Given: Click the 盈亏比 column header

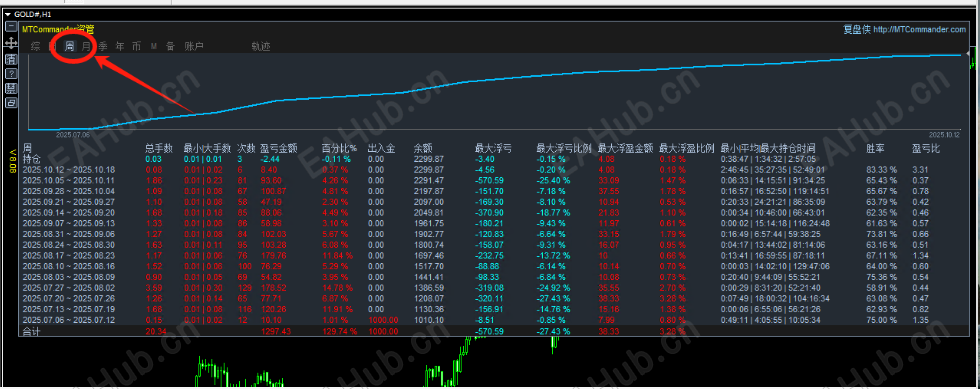Looking at the screenshot, I should pyautogui.click(x=926, y=149).
